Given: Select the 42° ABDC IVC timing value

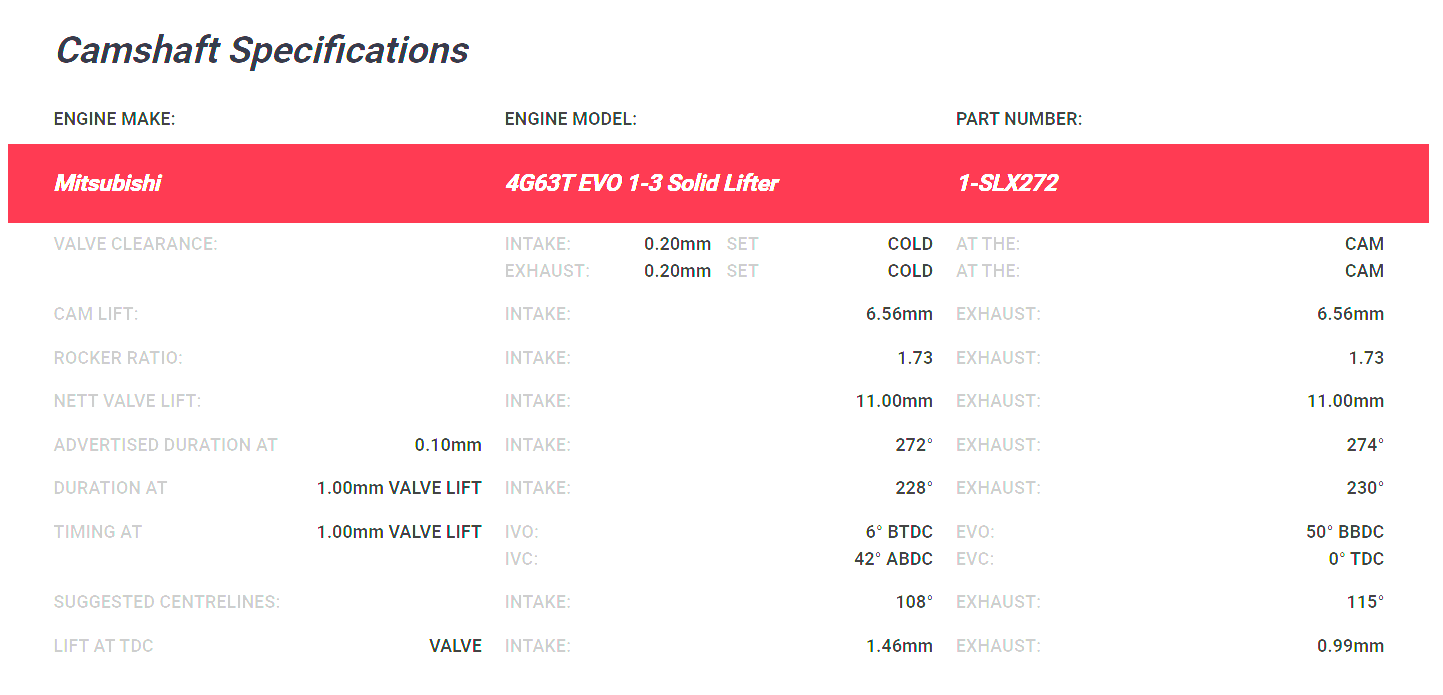Looking at the screenshot, I should pyautogui.click(x=893, y=559).
